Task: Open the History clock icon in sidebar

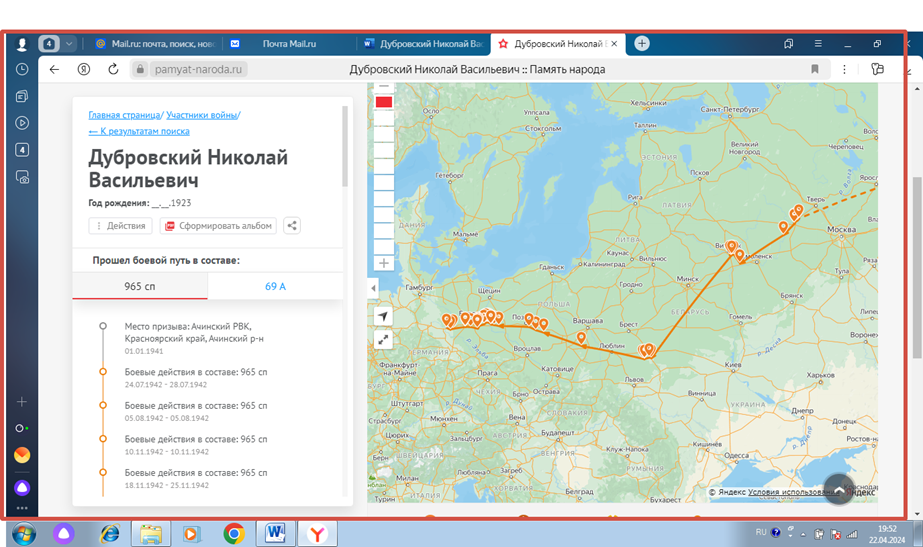Action: pyautogui.click(x=22, y=69)
